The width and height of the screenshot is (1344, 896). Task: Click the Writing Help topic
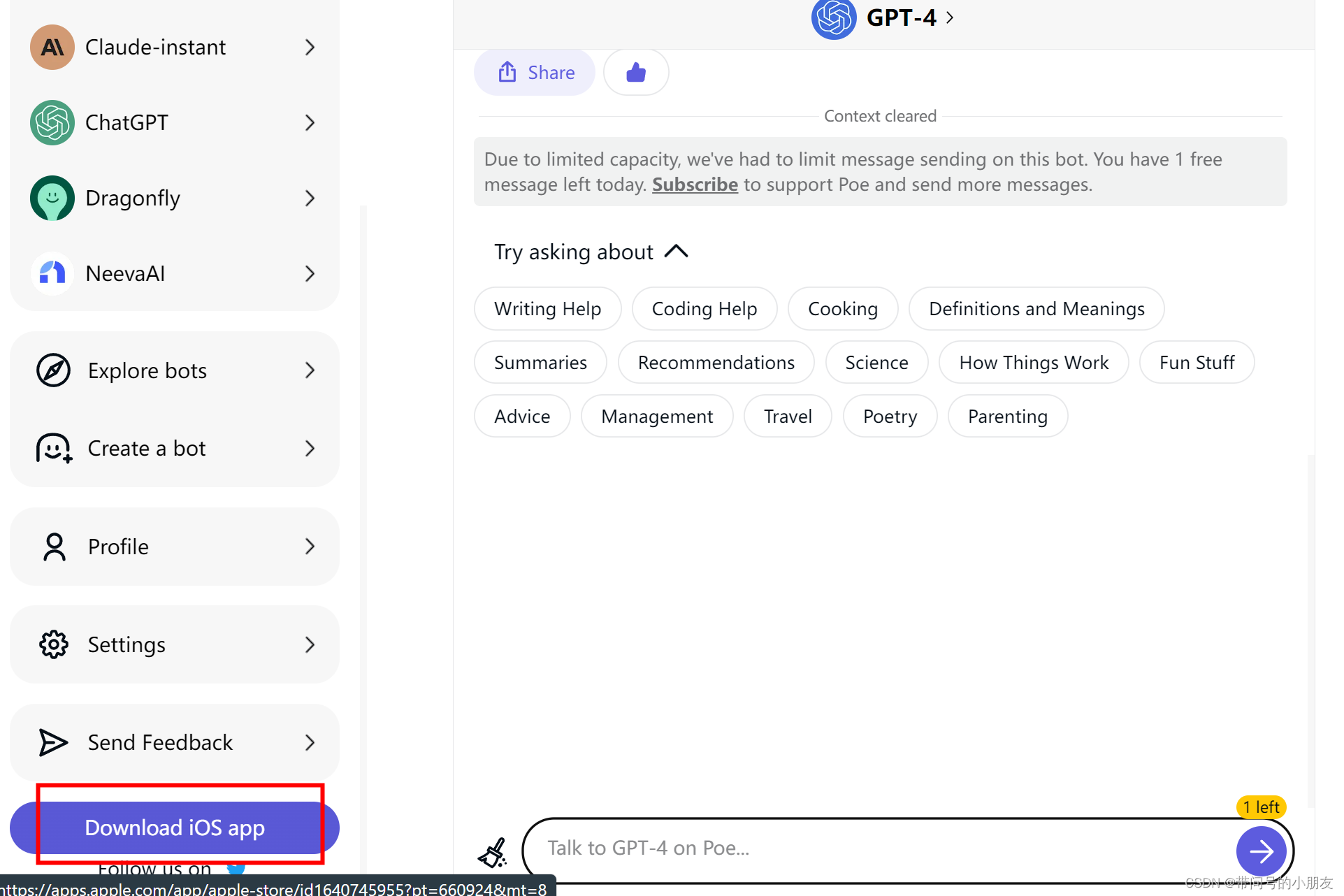pyautogui.click(x=546, y=308)
